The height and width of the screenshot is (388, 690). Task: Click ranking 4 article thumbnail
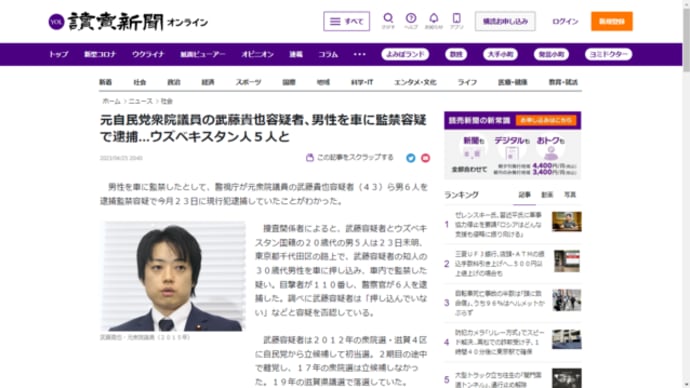coord(567,339)
